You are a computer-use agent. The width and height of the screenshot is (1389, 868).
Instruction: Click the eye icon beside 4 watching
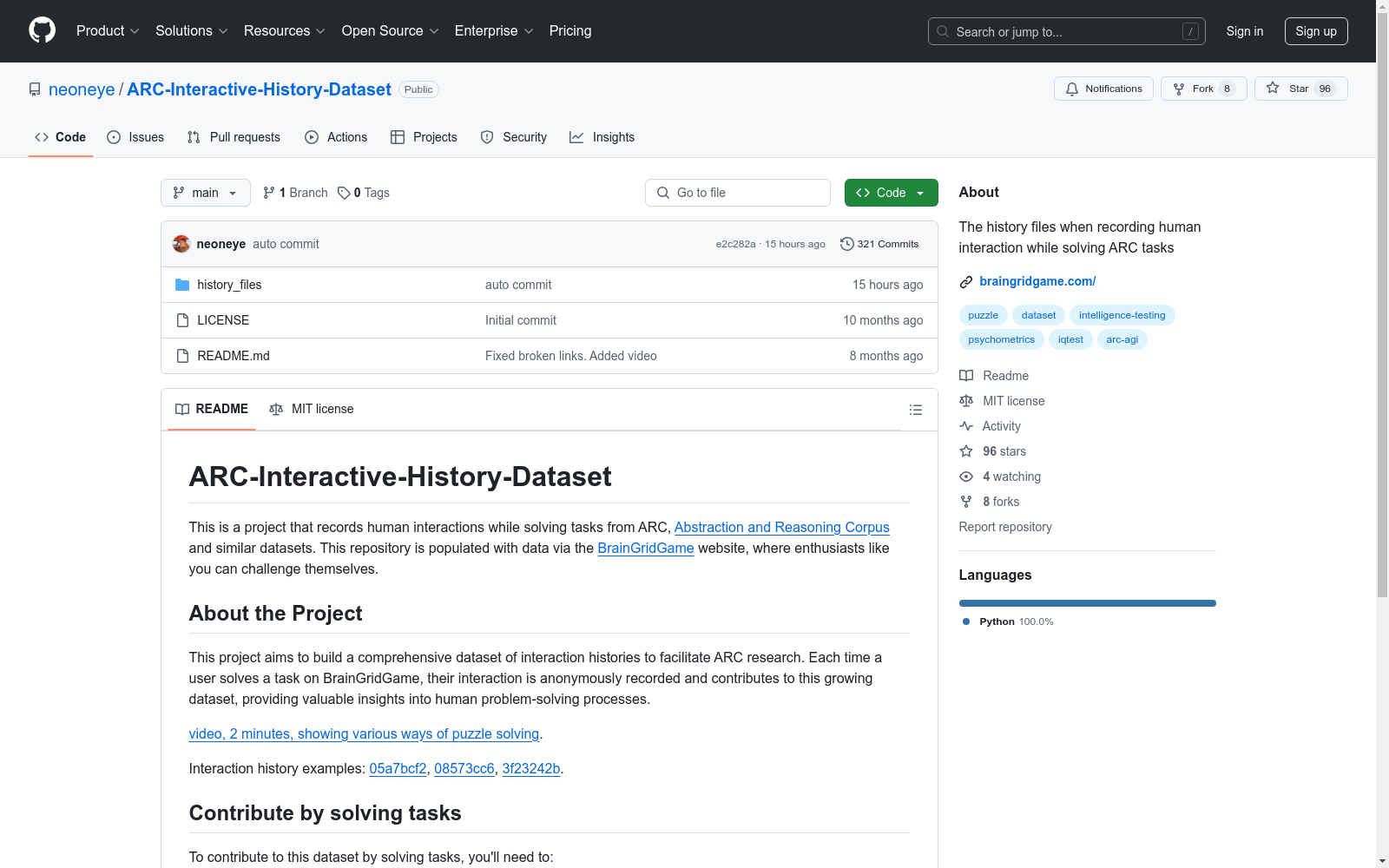(x=966, y=477)
